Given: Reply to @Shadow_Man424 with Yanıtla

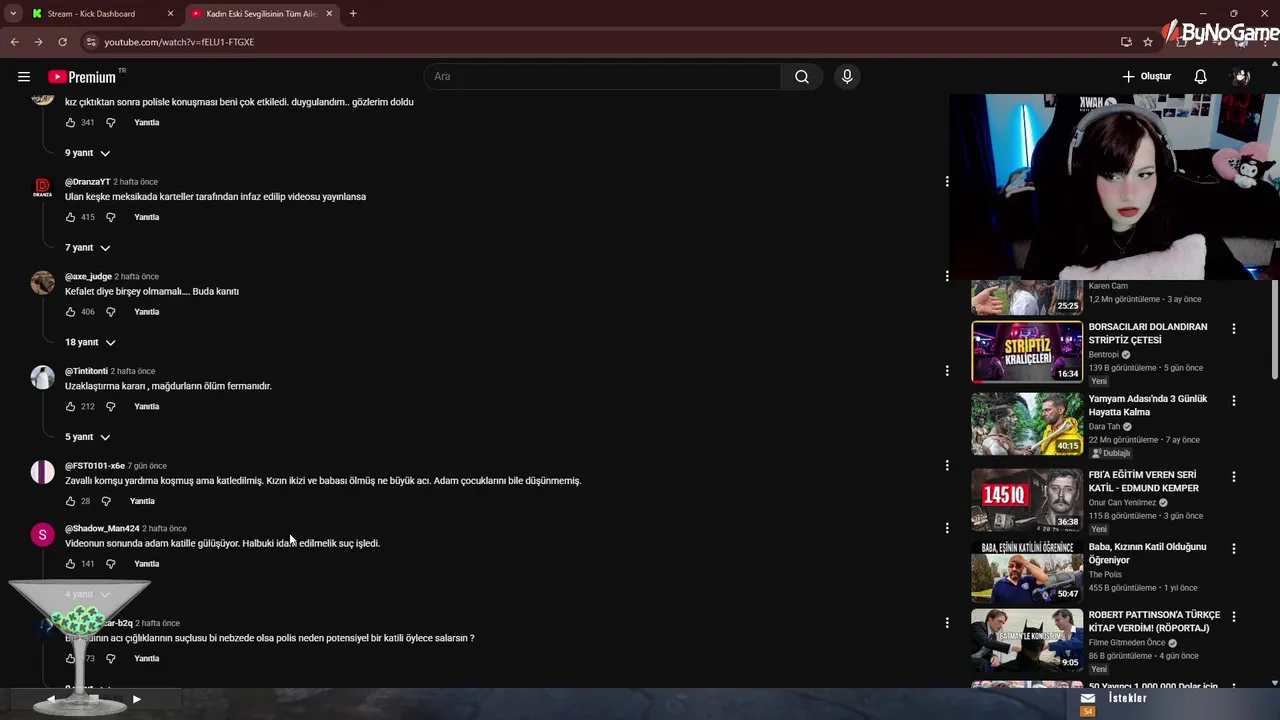Looking at the screenshot, I should pos(147,564).
